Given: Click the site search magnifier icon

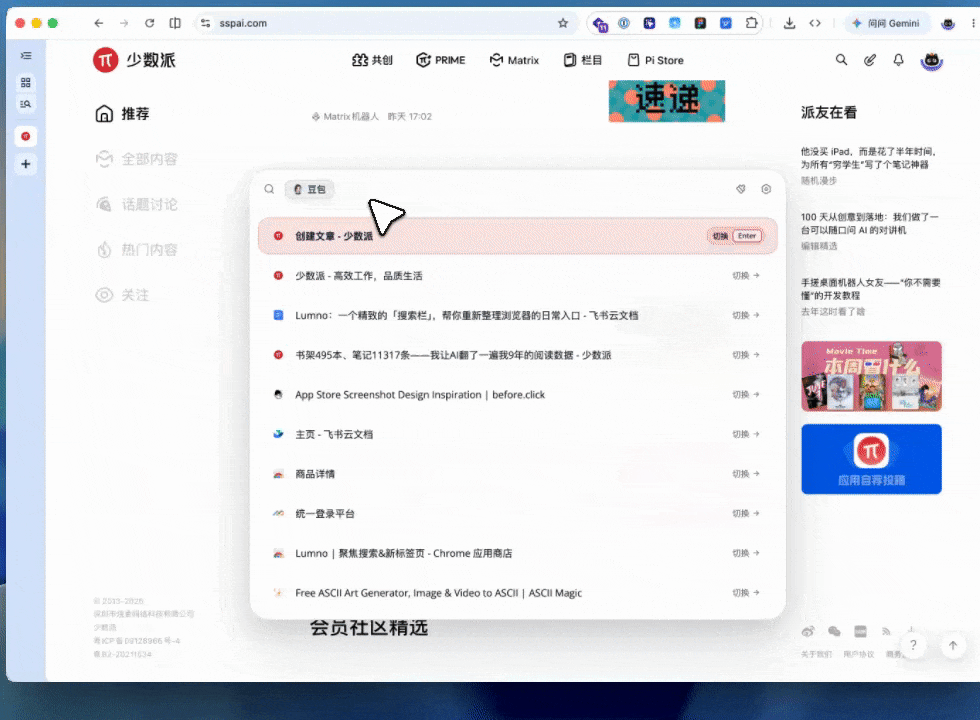Looking at the screenshot, I should 841,60.
